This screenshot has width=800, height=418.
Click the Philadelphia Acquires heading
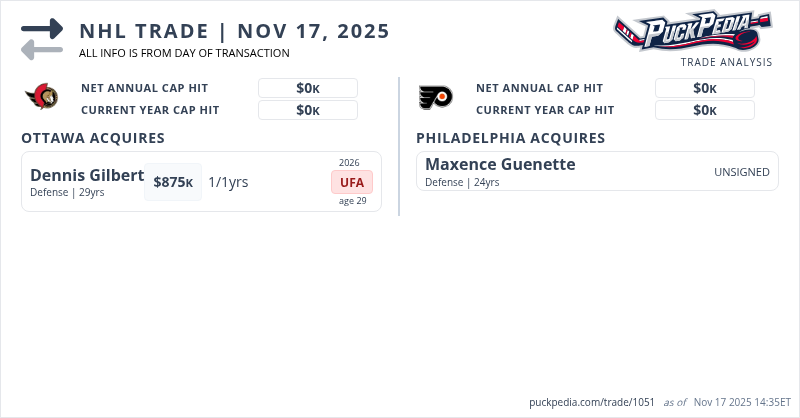pos(510,138)
